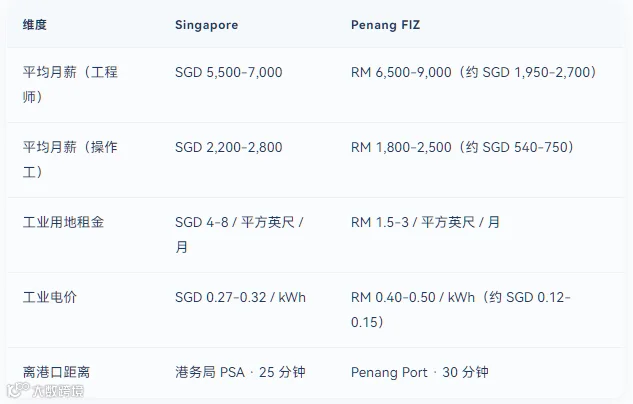The image size is (633, 404).
Task: Click the SGD 5,500-7,000 cell
Action: [228, 72]
